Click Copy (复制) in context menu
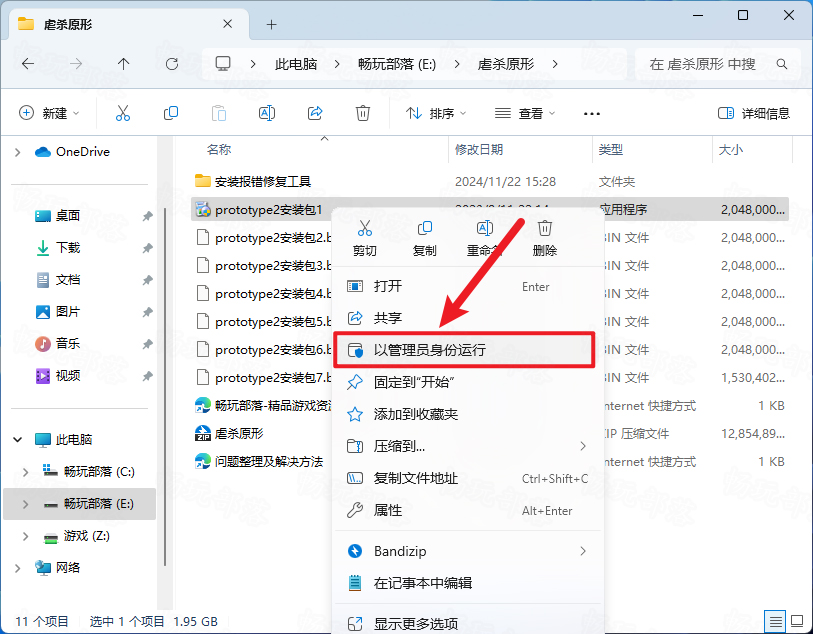 tap(425, 238)
